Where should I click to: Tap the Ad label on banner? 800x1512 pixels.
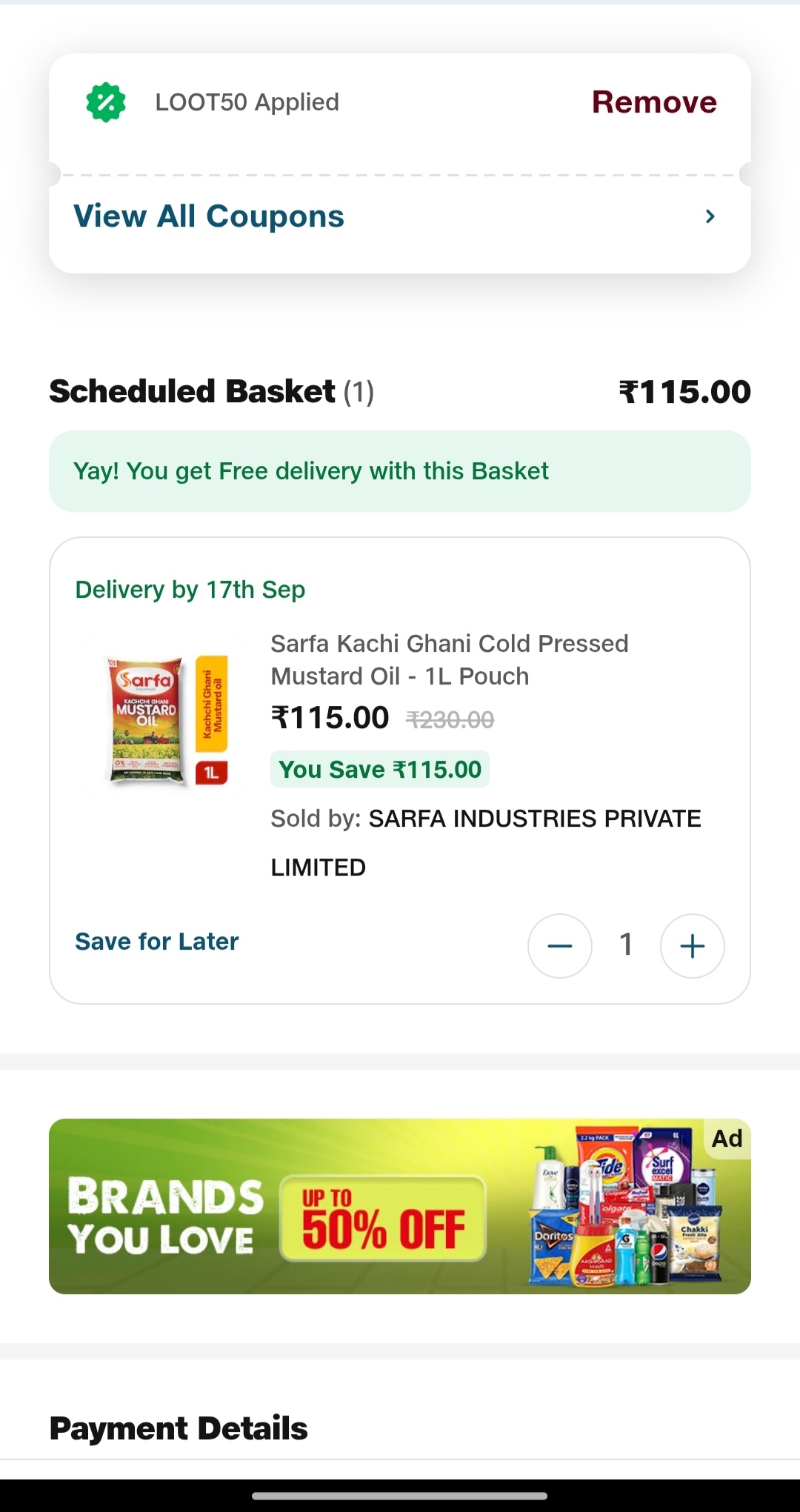[727, 1139]
